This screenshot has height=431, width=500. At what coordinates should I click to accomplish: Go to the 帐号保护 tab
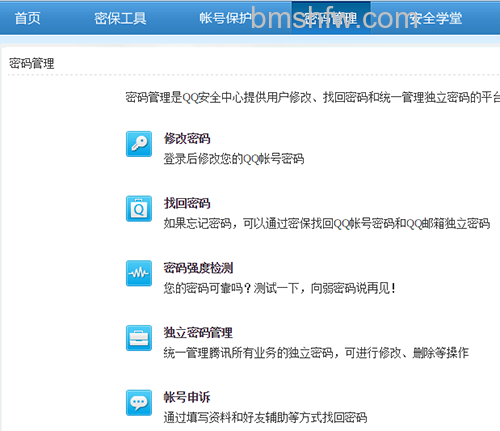tap(226, 18)
